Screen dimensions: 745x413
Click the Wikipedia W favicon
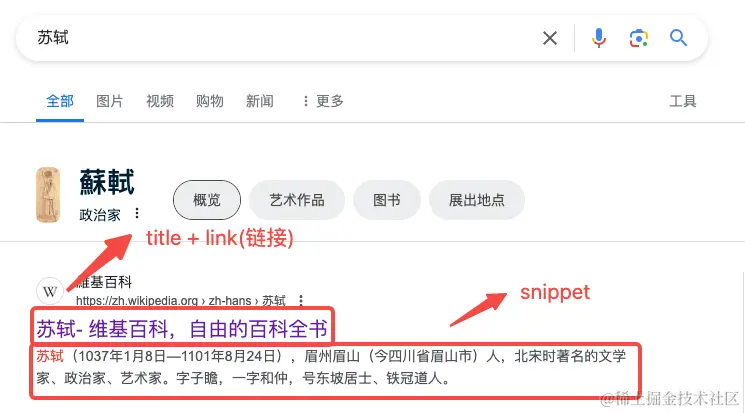(50, 291)
